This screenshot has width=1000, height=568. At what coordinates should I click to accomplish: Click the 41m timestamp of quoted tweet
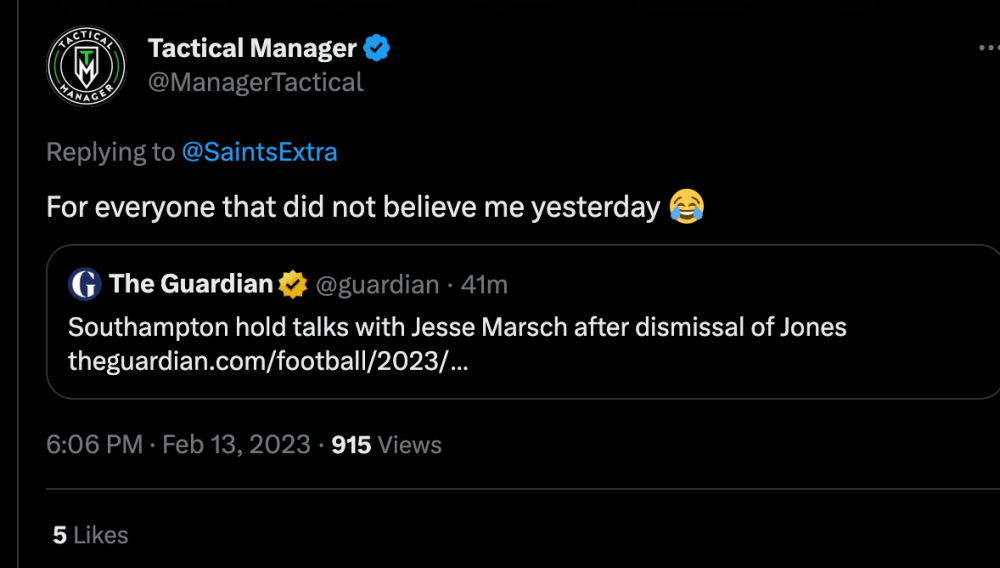pos(484,285)
